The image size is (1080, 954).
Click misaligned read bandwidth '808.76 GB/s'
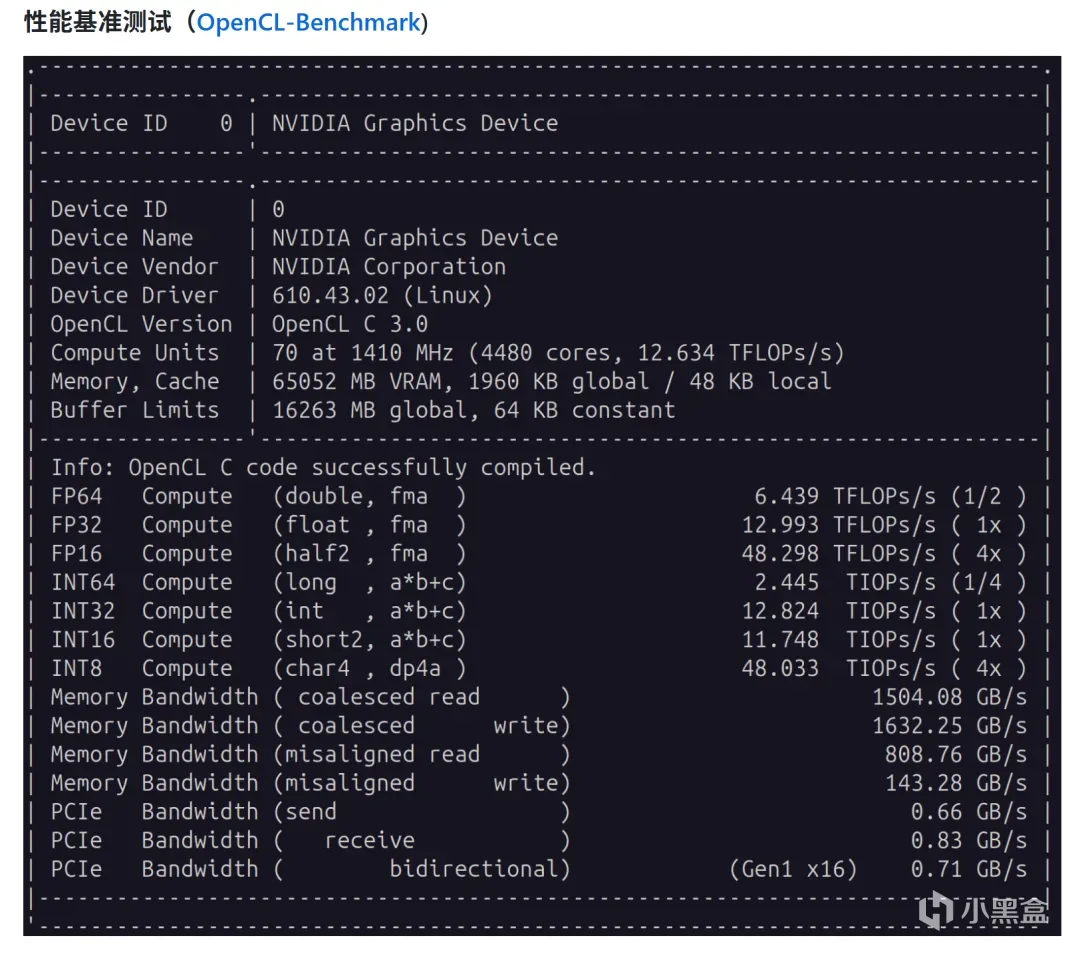pos(956,755)
